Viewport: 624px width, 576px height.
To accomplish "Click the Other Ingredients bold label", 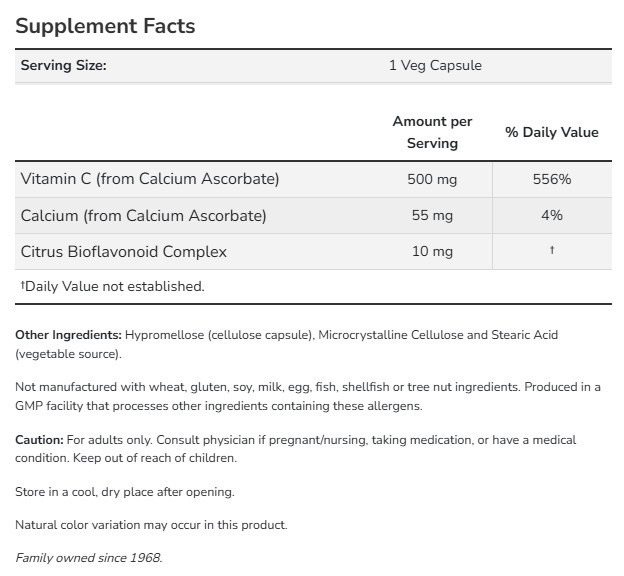I will pyautogui.click(x=68, y=334).
